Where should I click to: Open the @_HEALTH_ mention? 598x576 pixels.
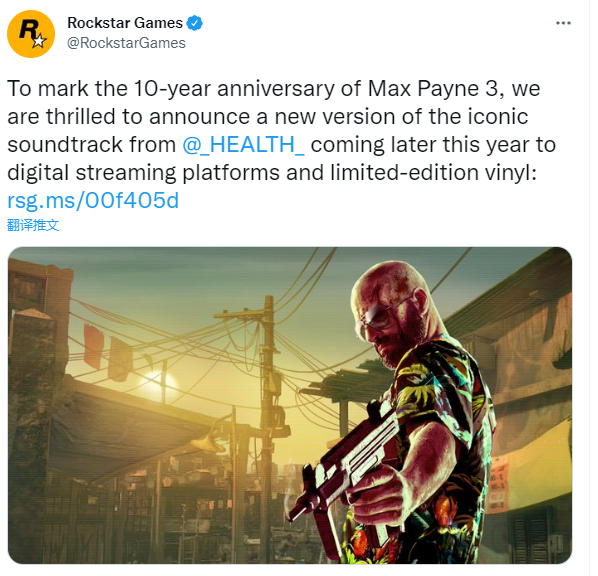click(243, 145)
